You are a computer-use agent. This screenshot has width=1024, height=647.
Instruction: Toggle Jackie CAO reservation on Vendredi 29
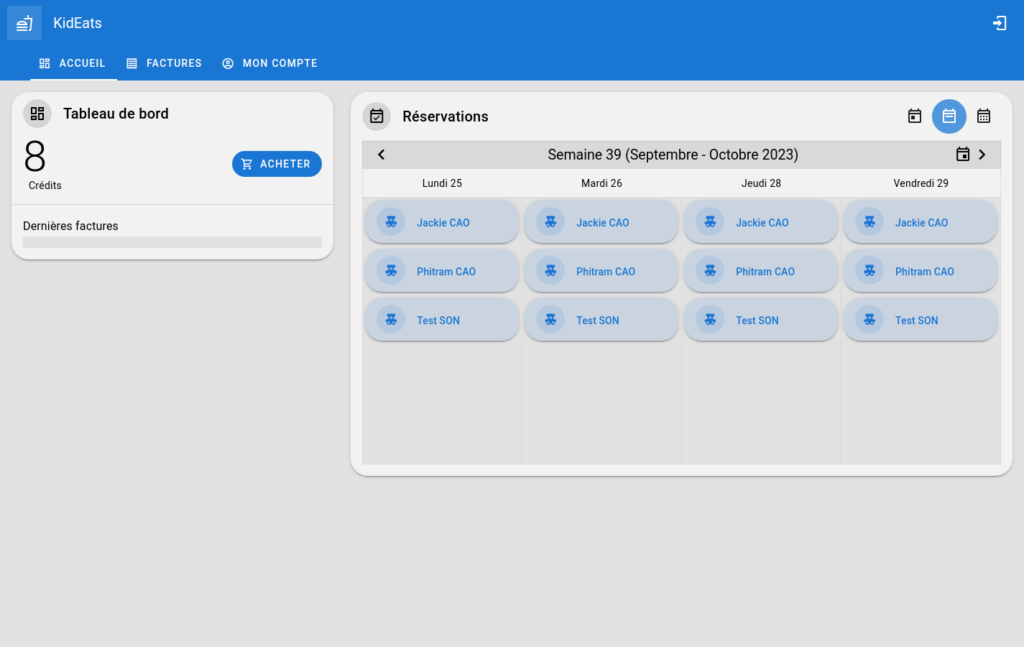pyautogui.click(x=921, y=222)
